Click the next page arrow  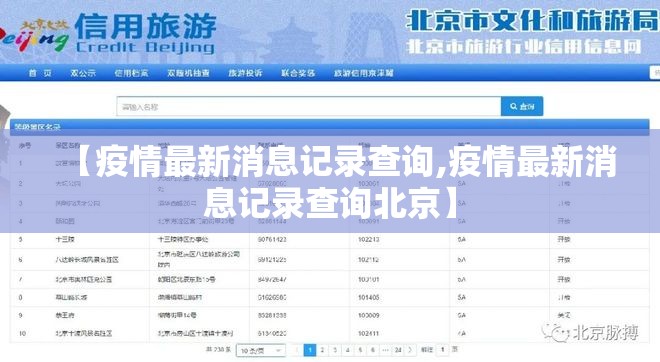click(x=410, y=350)
